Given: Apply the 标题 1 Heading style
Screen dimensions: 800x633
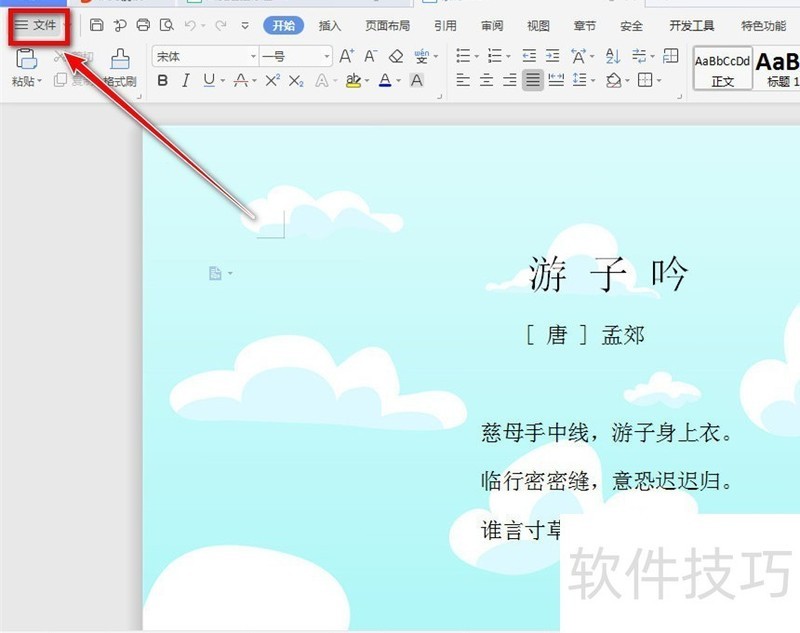Looking at the screenshot, I should [778, 68].
